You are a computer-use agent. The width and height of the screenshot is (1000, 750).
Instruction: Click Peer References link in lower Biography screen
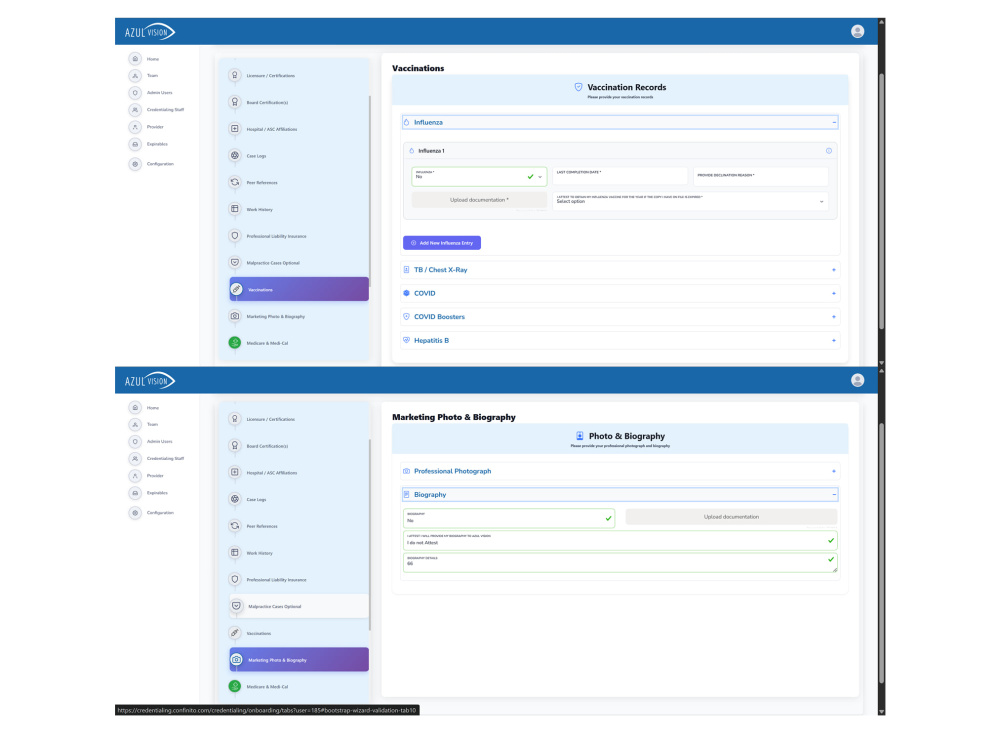tap(262, 526)
